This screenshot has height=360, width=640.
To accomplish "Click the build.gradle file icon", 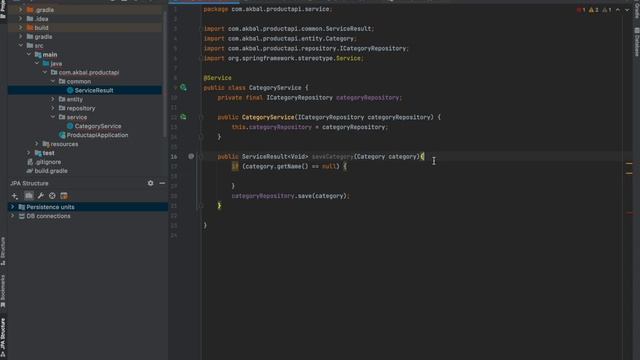I will 29,171.
